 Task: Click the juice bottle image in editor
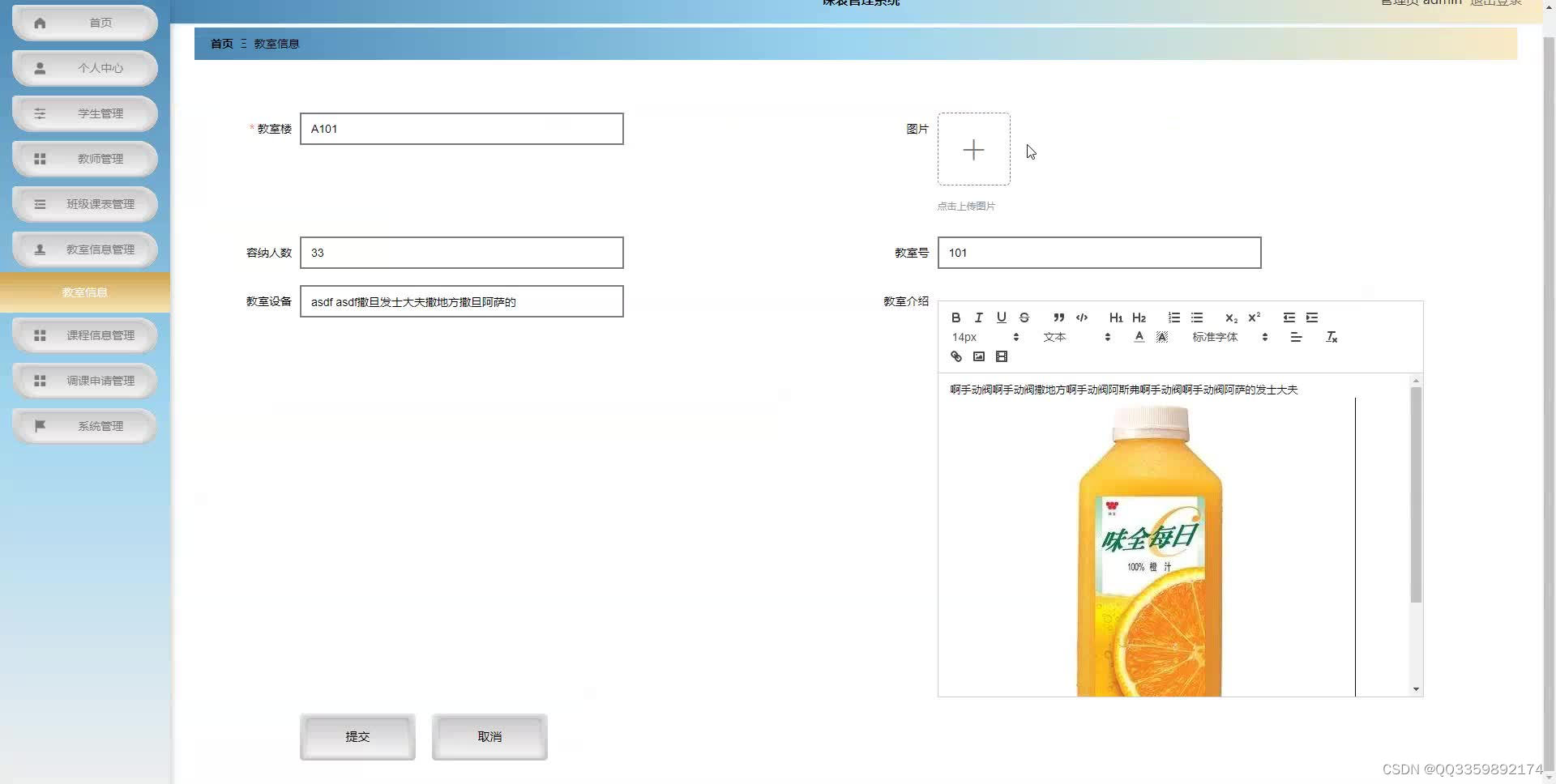(x=1150, y=551)
